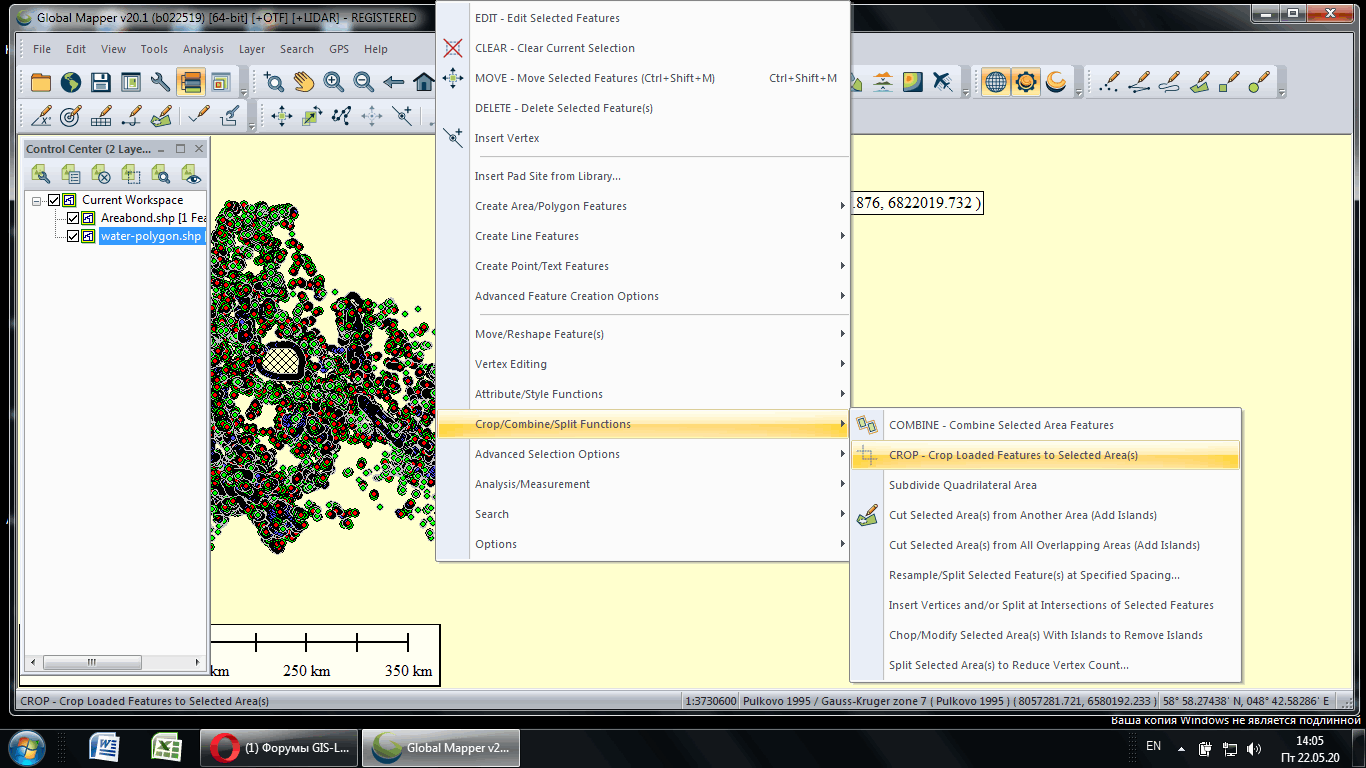The height and width of the screenshot is (768, 1366).
Task: Open Configuration with the wrench icon
Action: pyautogui.click(x=160, y=82)
